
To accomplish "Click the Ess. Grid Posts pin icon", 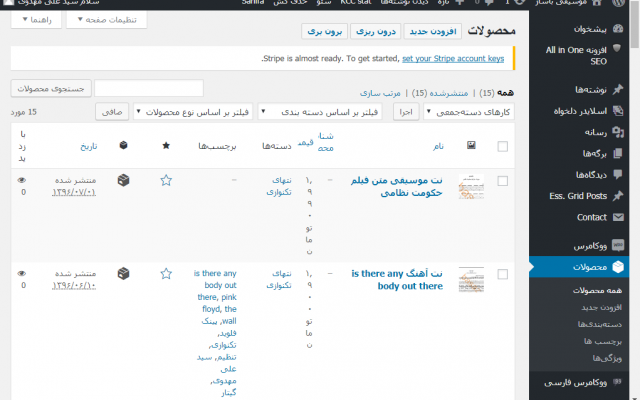I will click(x=618, y=196).
